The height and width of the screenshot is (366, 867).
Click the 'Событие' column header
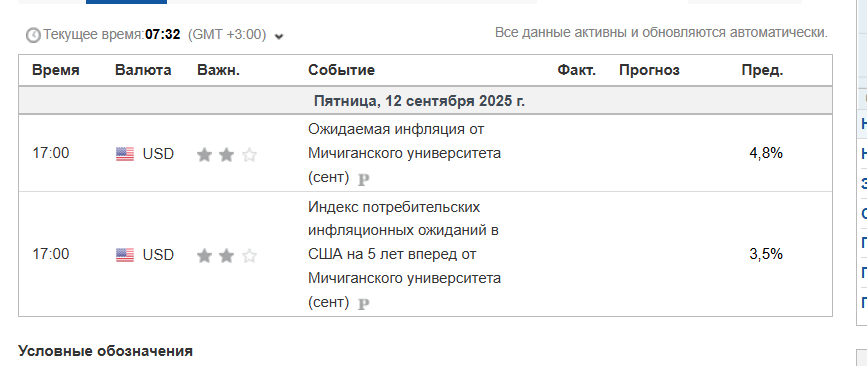pyautogui.click(x=341, y=70)
